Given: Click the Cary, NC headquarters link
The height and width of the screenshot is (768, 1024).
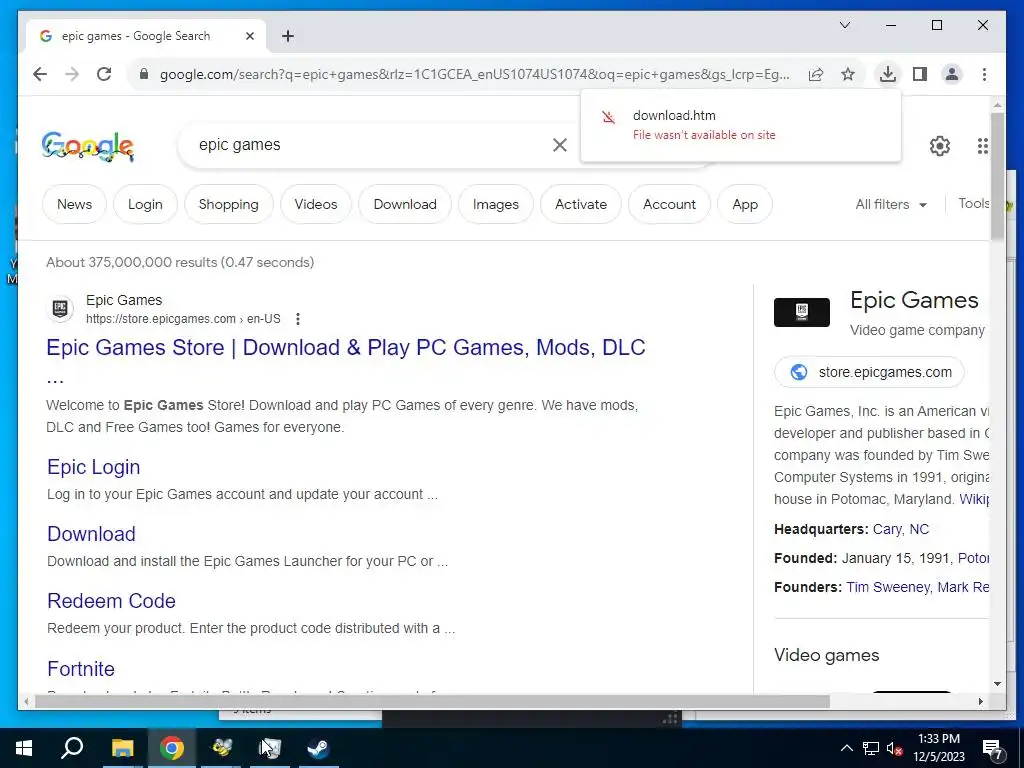Looking at the screenshot, I should (901, 529).
